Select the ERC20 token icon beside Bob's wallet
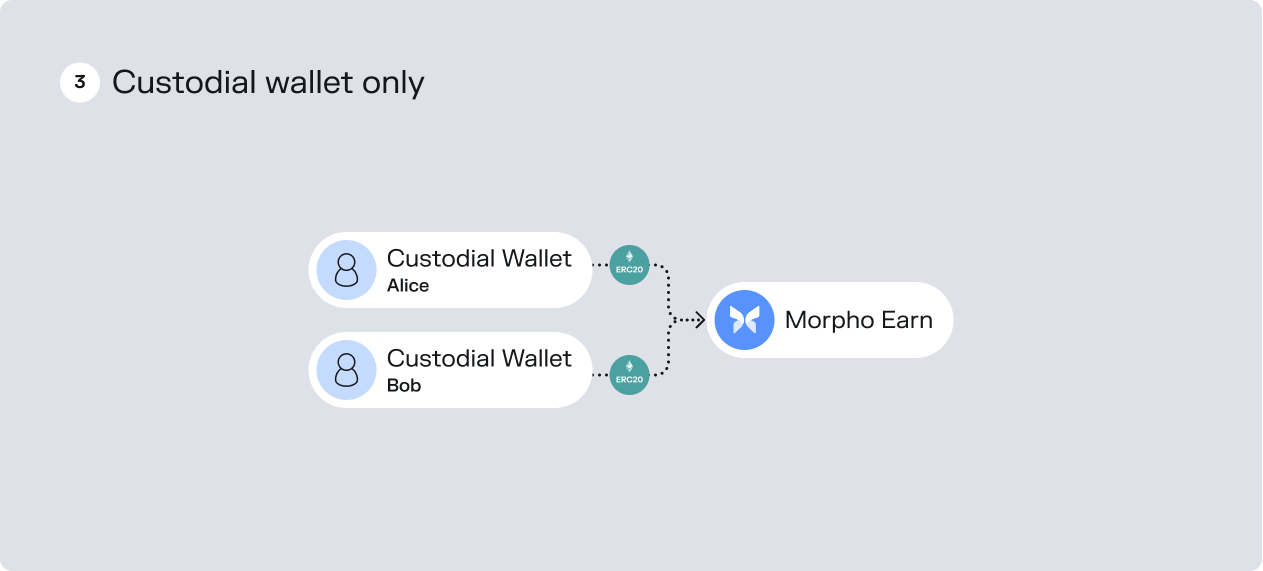 [629, 375]
